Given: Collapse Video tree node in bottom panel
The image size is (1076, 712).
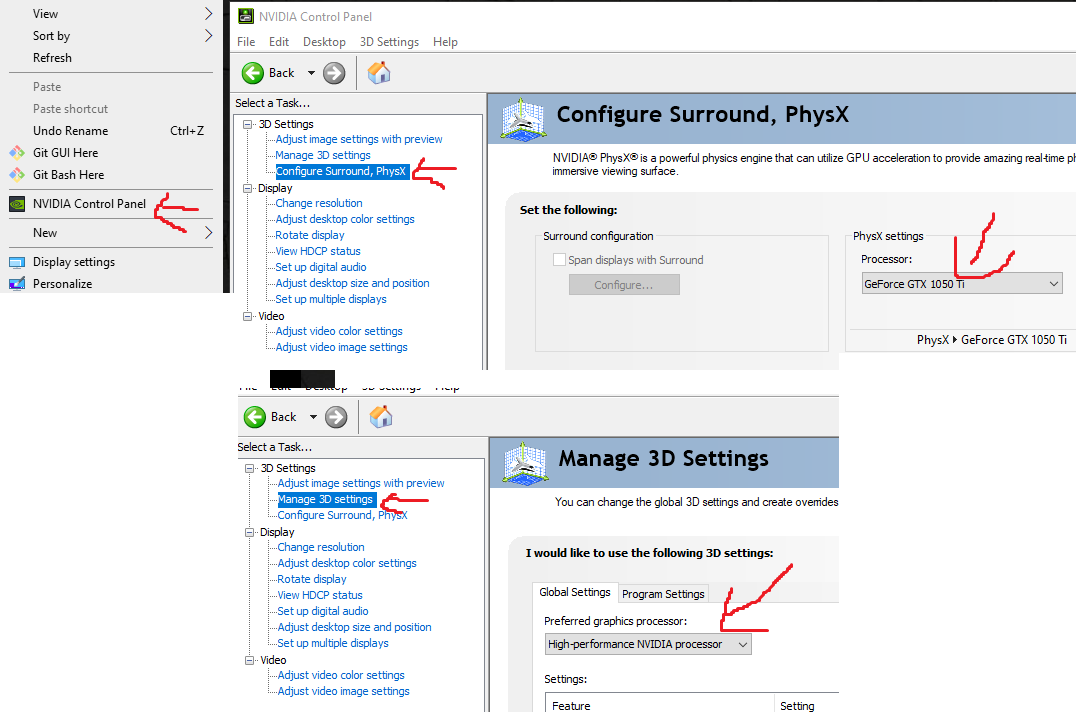Looking at the screenshot, I should tap(250, 661).
